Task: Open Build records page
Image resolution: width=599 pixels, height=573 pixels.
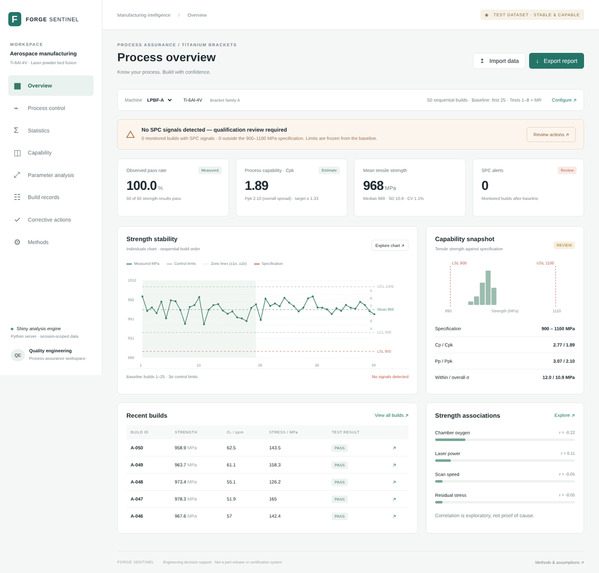Action: tap(51, 197)
